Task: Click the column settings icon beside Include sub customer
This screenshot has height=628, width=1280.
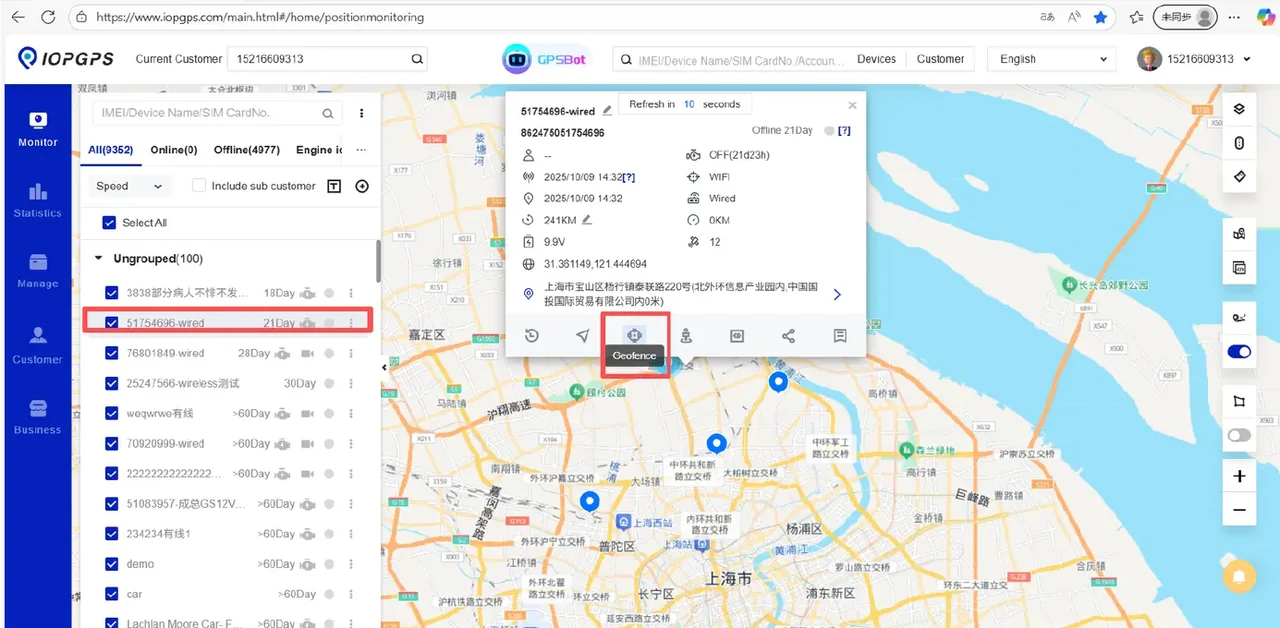Action: [x=334, y=186]
